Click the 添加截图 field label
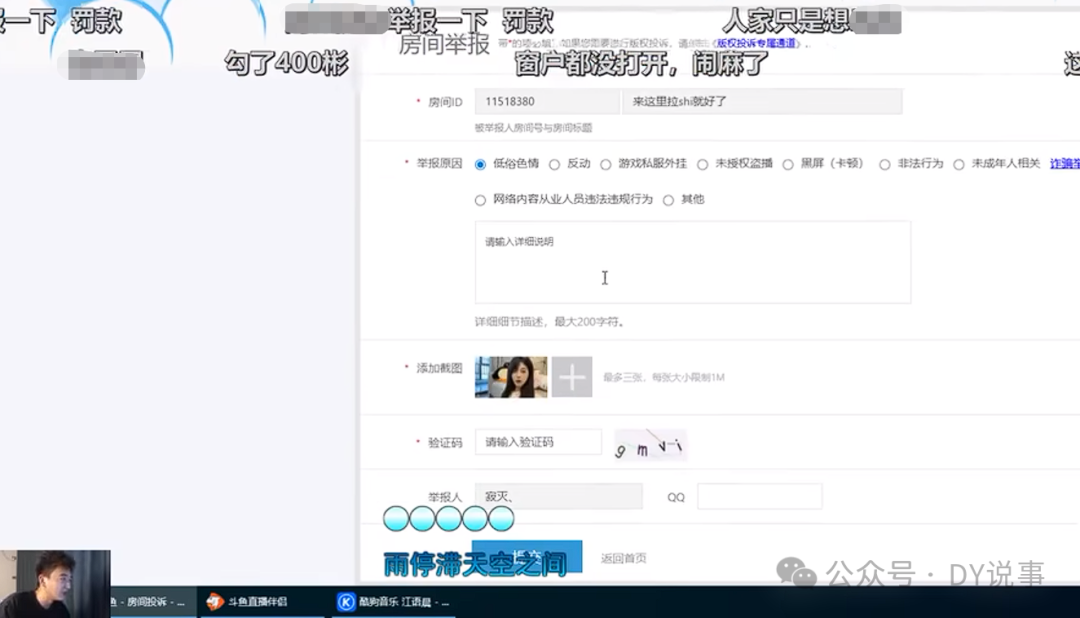This screenshot has height=618, width=1080. click(x=439, y=368)
